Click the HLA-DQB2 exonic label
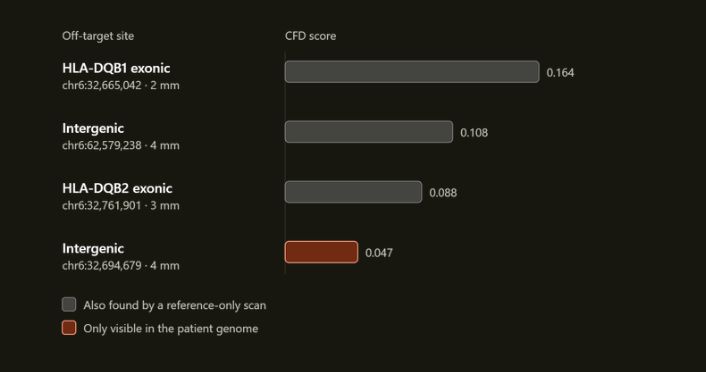Image resolution: width=706 pixels, height=372 pixels. (x=117, y=188)
